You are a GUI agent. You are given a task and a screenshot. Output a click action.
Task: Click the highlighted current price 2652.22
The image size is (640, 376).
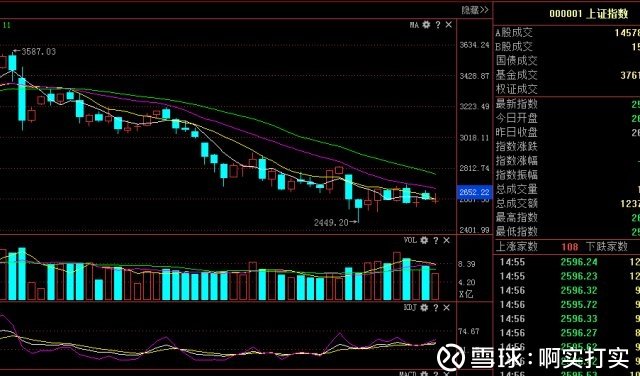point(474,192)
